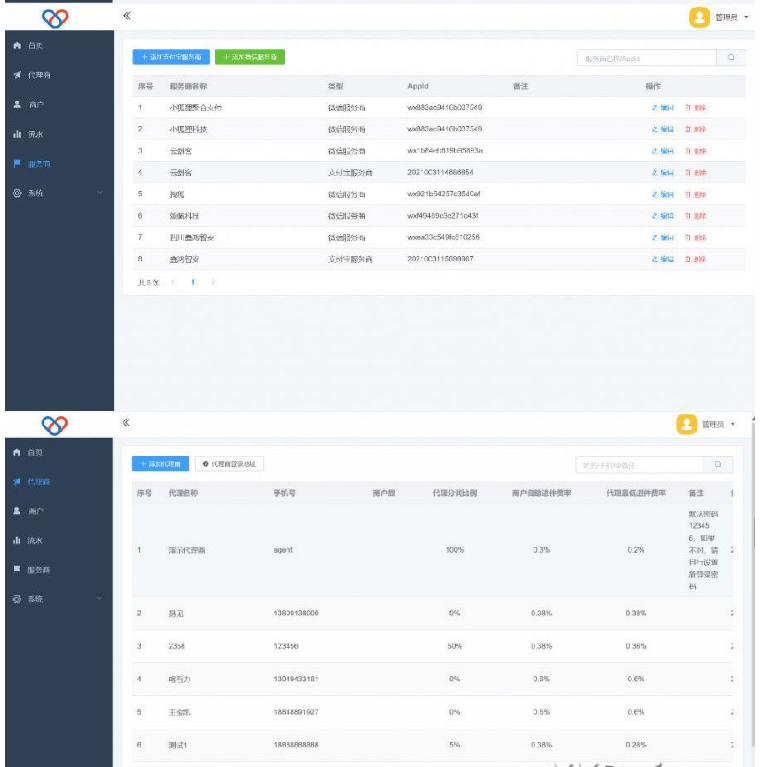762x767 pixels.
Task: Click the blue 添加代理商 button
Action: tap(160, 464)
